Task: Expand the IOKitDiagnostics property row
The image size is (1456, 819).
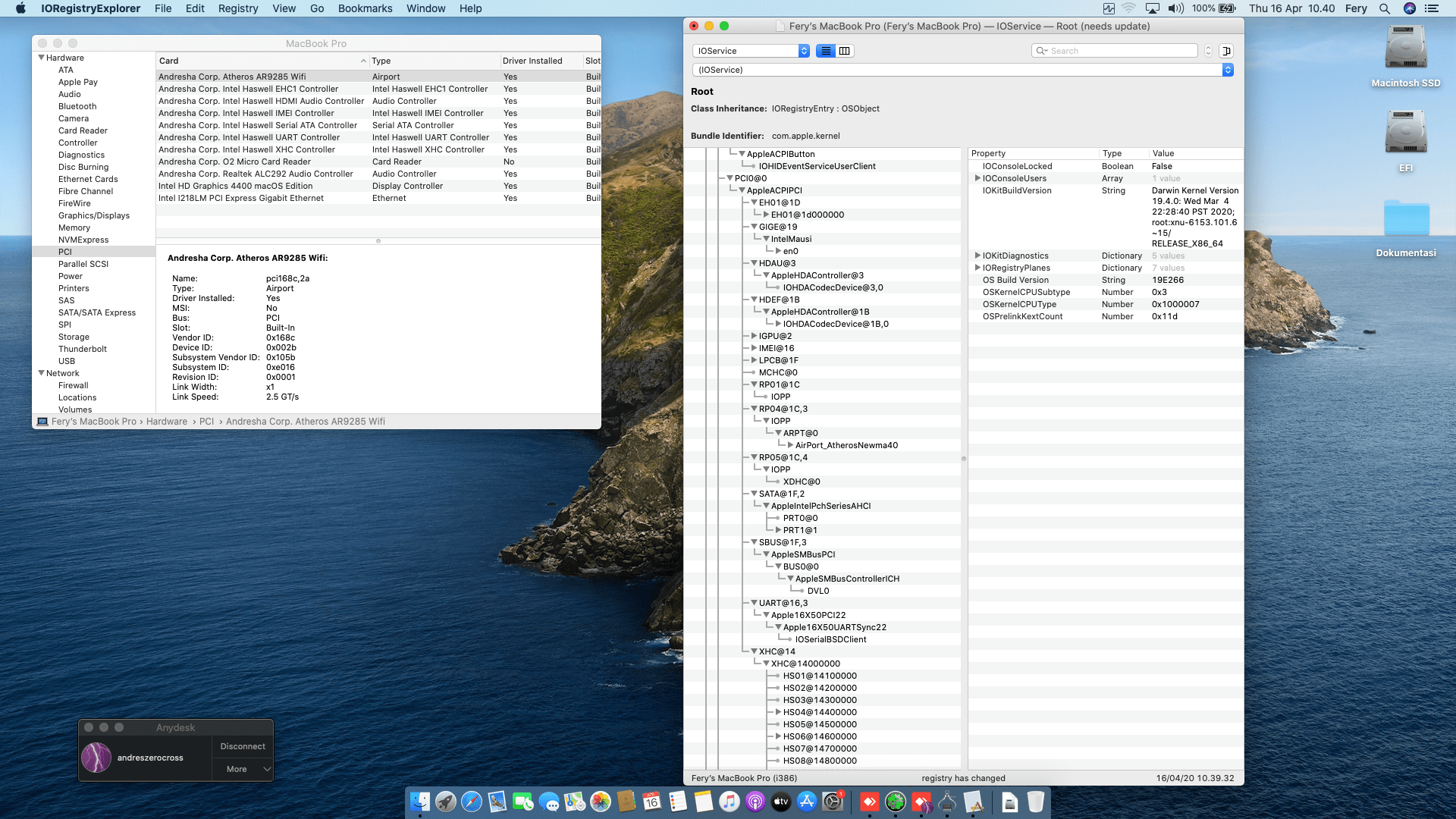Action: [977, 256]
